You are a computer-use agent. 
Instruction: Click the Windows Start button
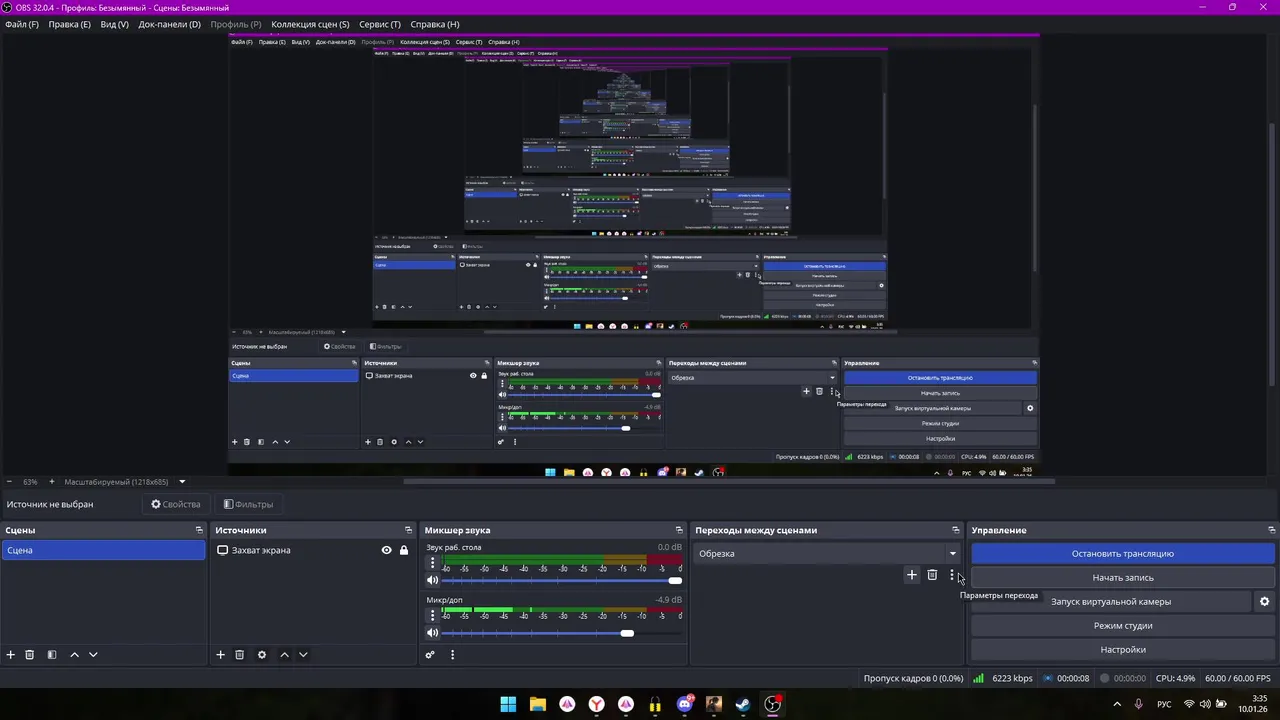pyautogui.click(x=508, y=704)
